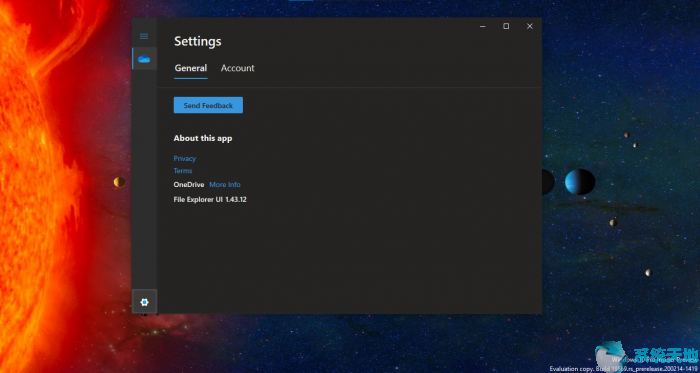Click the File Explorer UI 1.43.12 version text
This screenshot has height=373, width=700.
tap(210, 199)
